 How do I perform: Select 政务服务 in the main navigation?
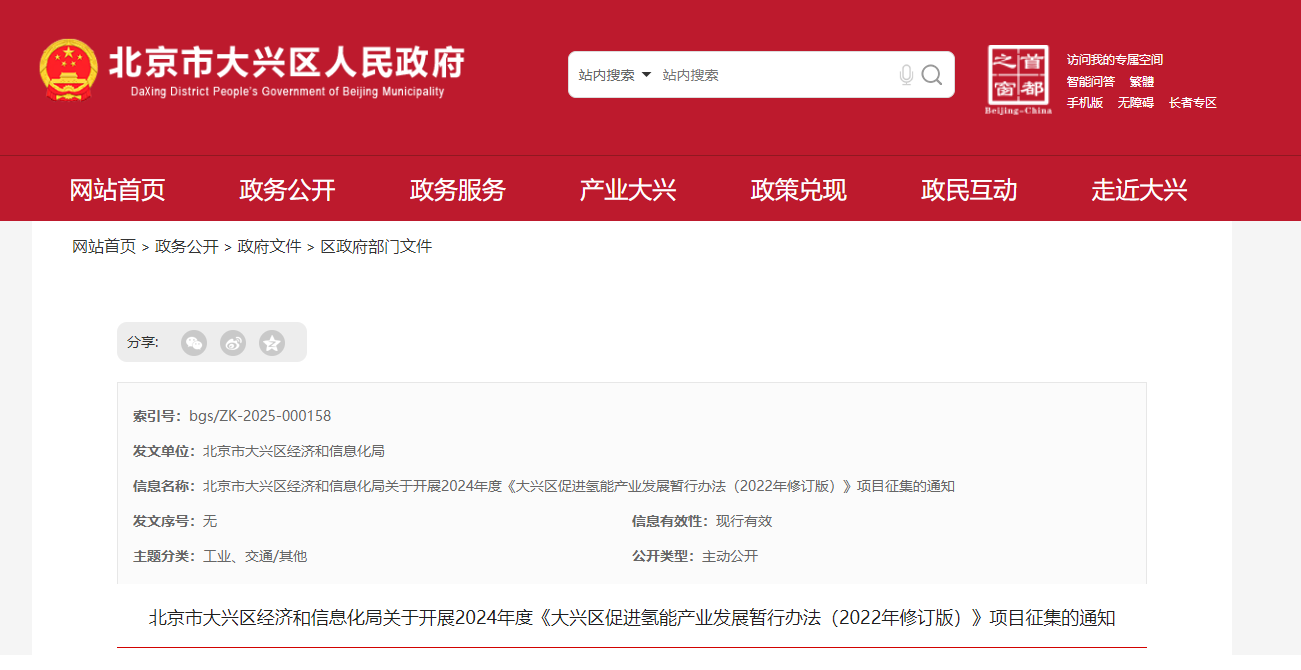tap(458, 190)
